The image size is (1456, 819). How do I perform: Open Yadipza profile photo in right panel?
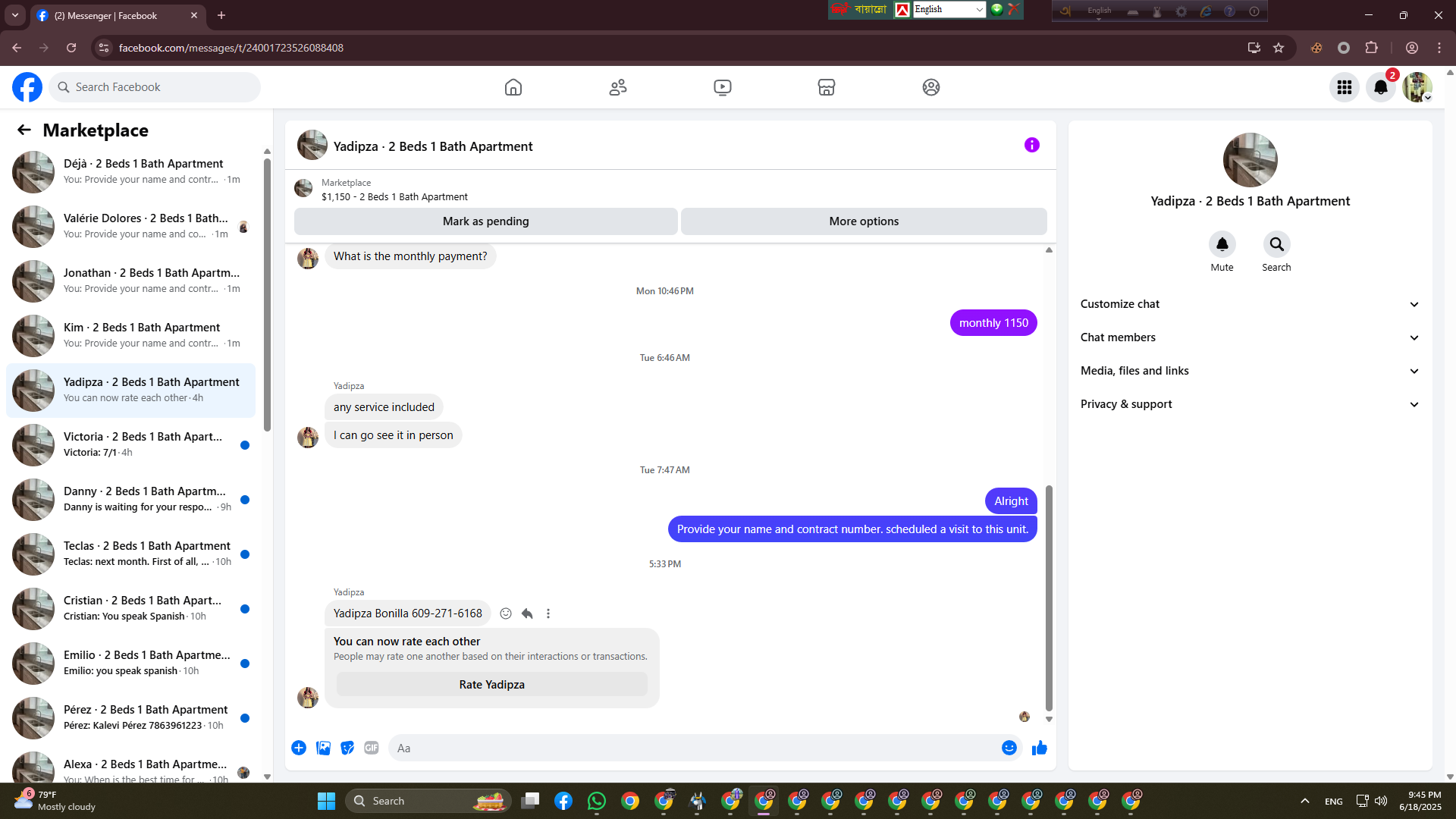[1250, 160]
